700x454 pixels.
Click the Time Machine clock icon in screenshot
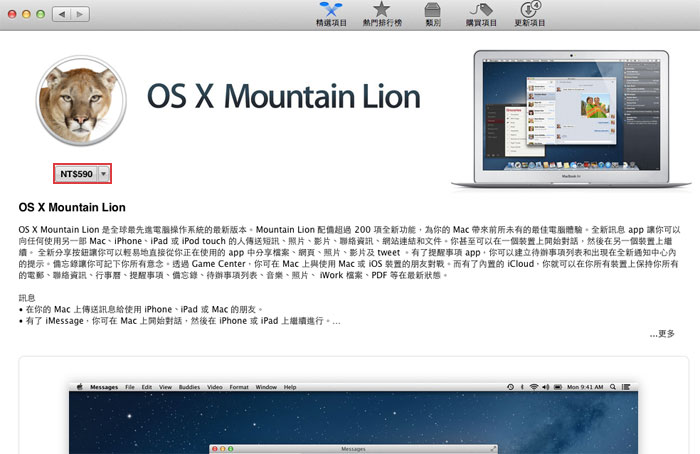coord(510,387)
